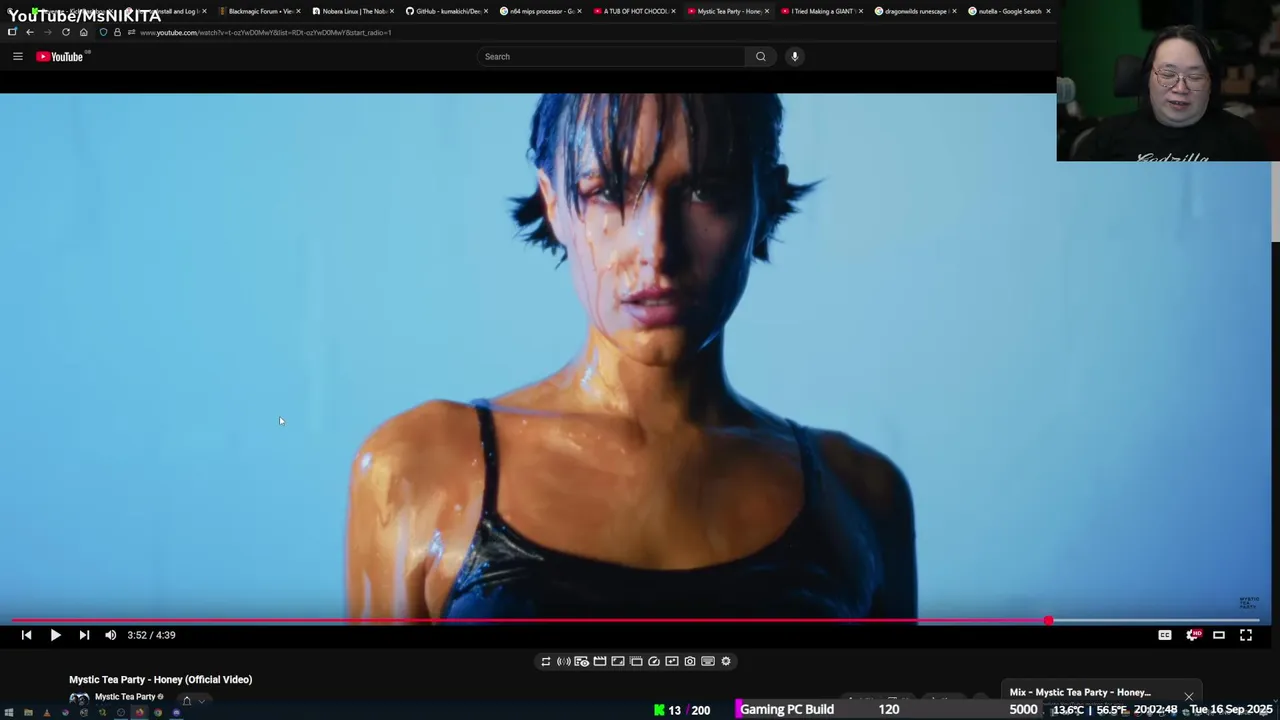Open enhancer toolbar settings gear
This screenshot has width=1280, height=720.
click(726, 661)
